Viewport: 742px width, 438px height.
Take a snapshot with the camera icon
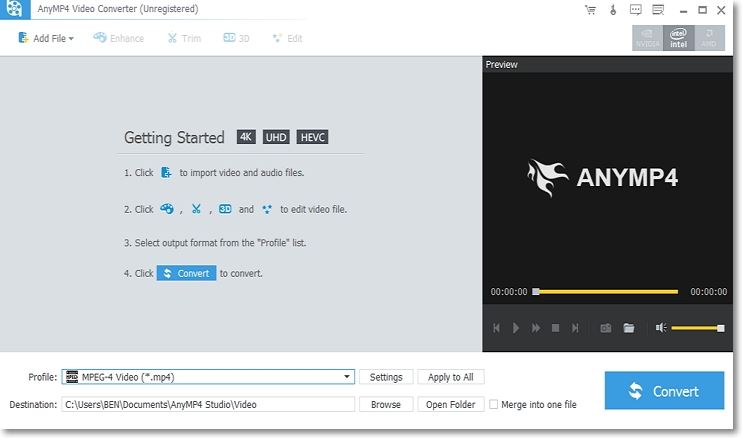pos(606,328)
